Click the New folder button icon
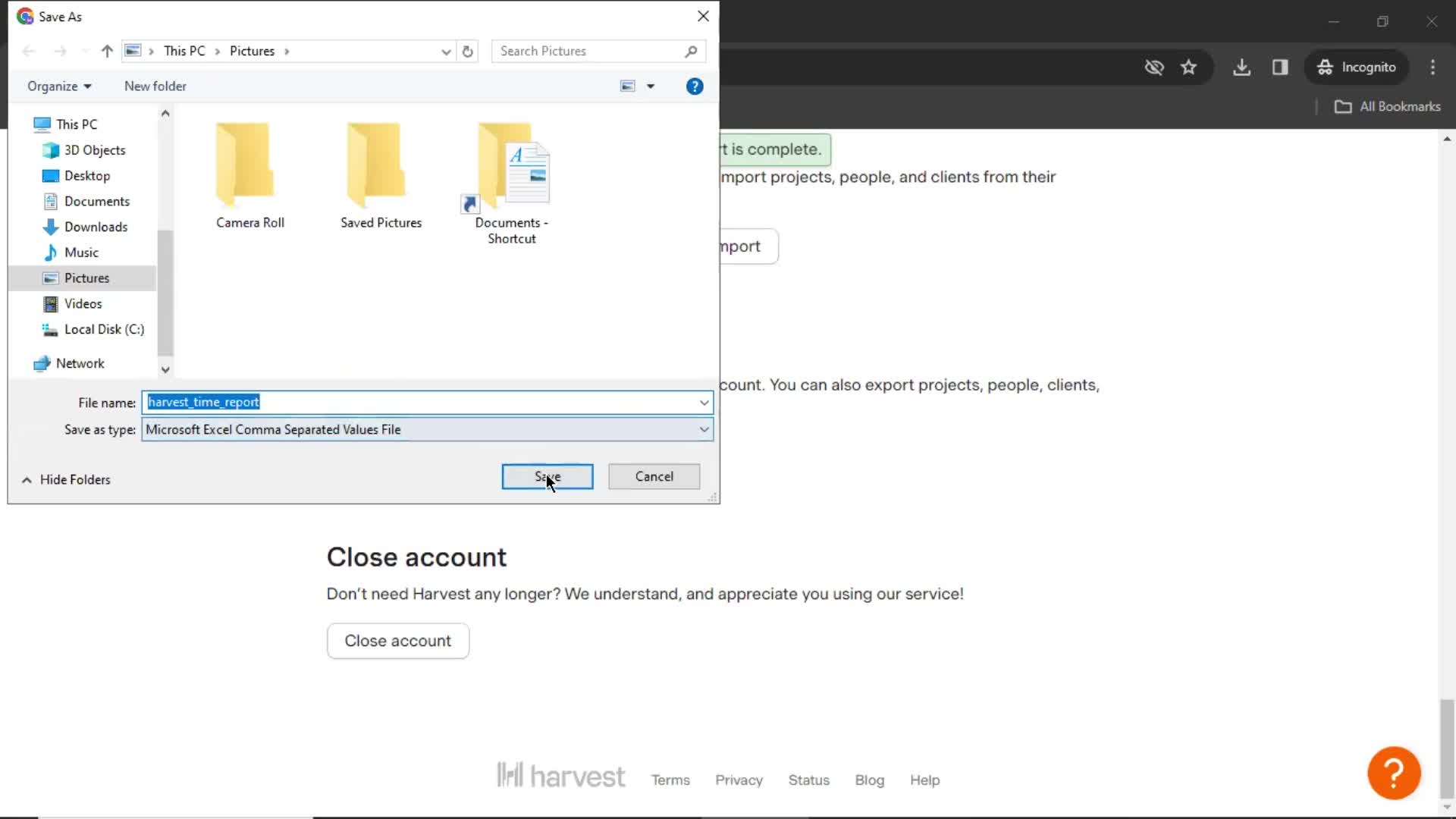1456x819 pixels. pyautogui.click(x=156, y=86)
